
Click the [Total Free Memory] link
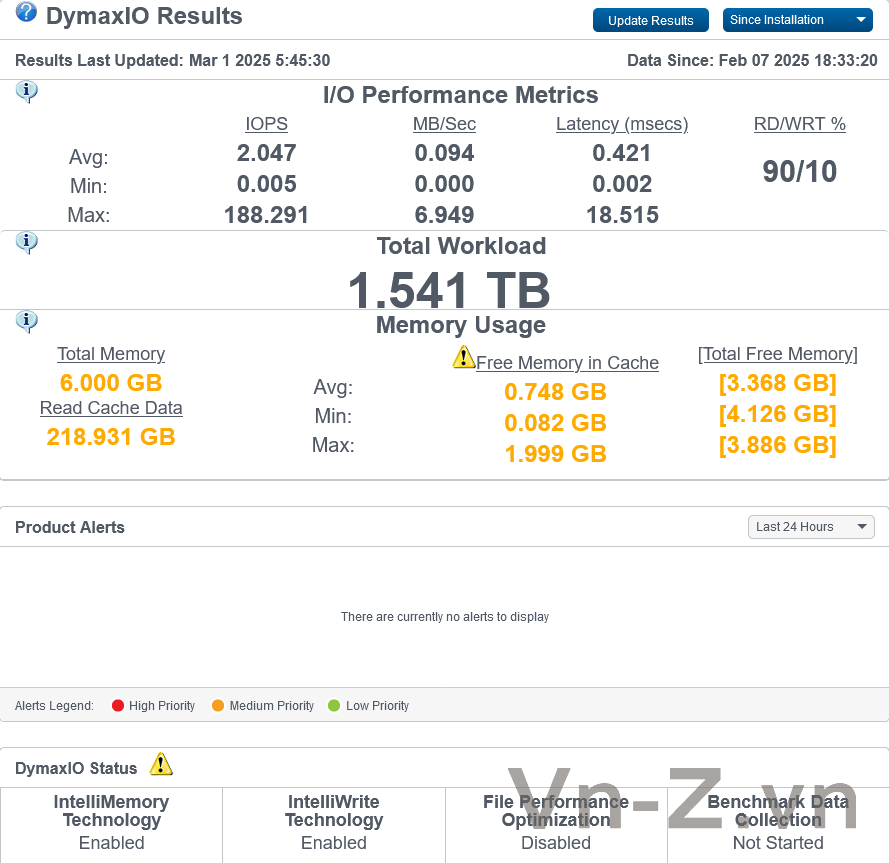click(x=778, y=354)
